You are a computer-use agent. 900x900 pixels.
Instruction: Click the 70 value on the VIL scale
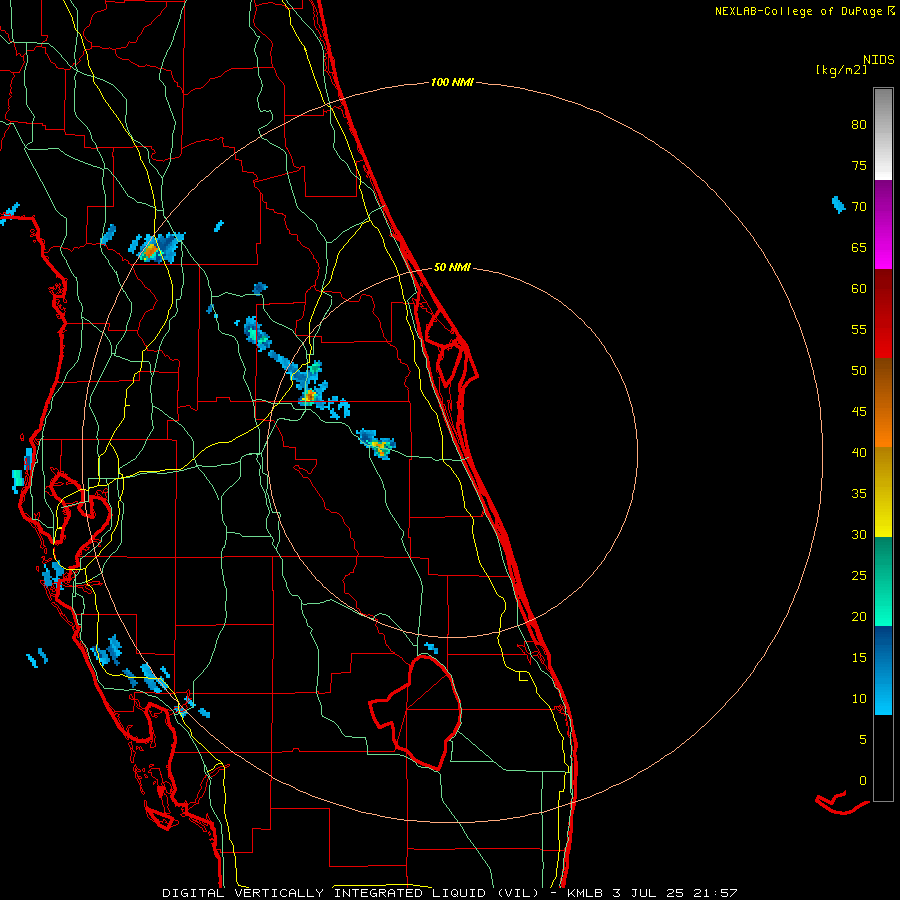859,207
